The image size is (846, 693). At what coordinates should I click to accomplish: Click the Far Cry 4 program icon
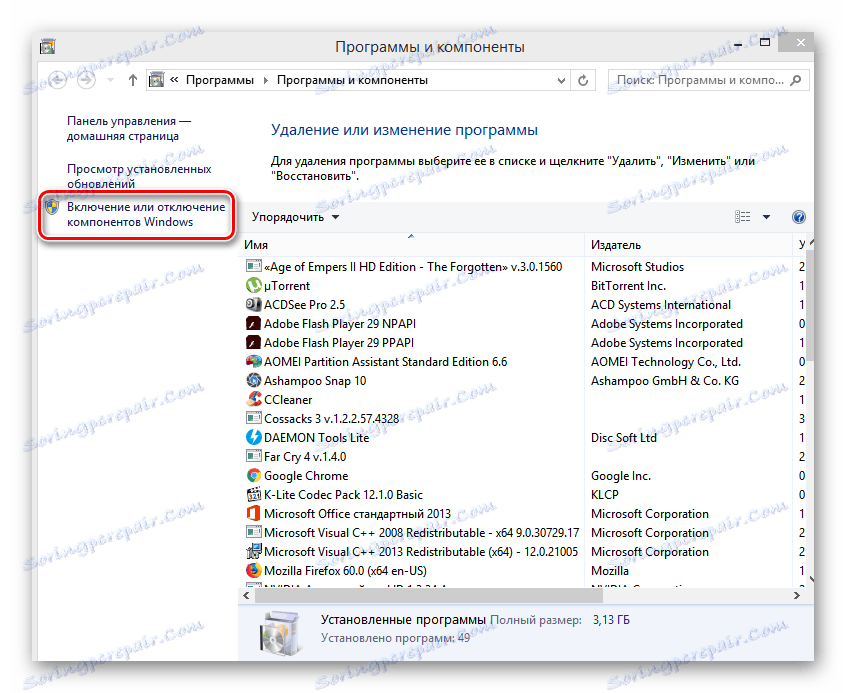(254, 457)
